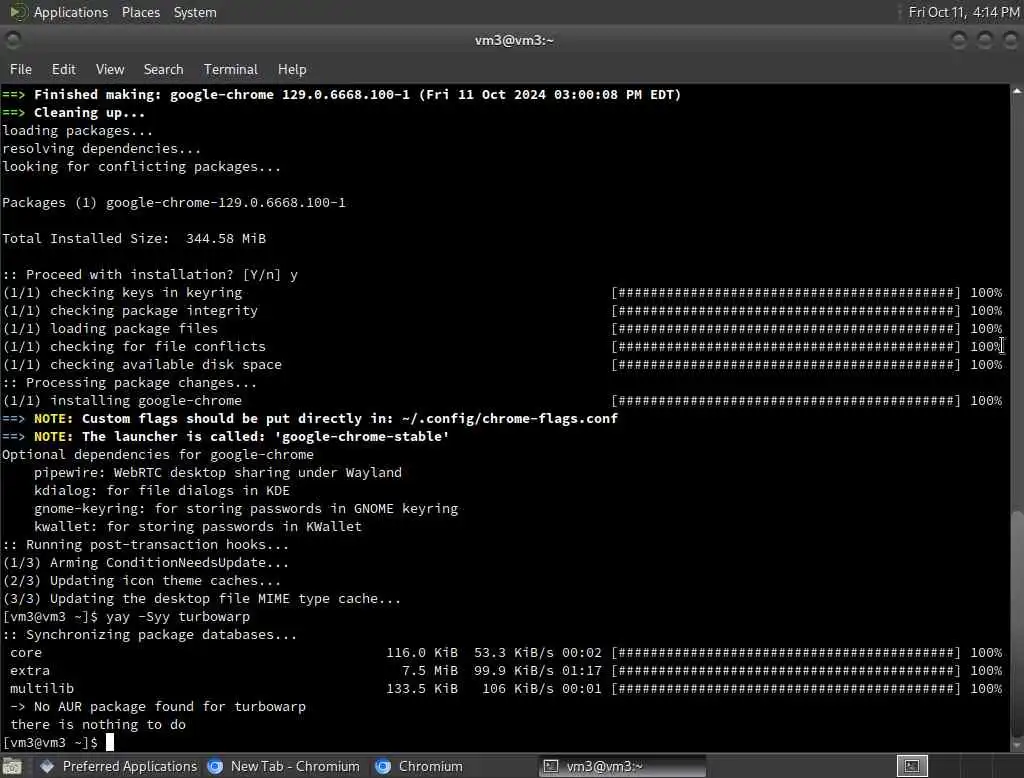Click 'yay -Syy turbowarp' command text

tap(178, 617)
